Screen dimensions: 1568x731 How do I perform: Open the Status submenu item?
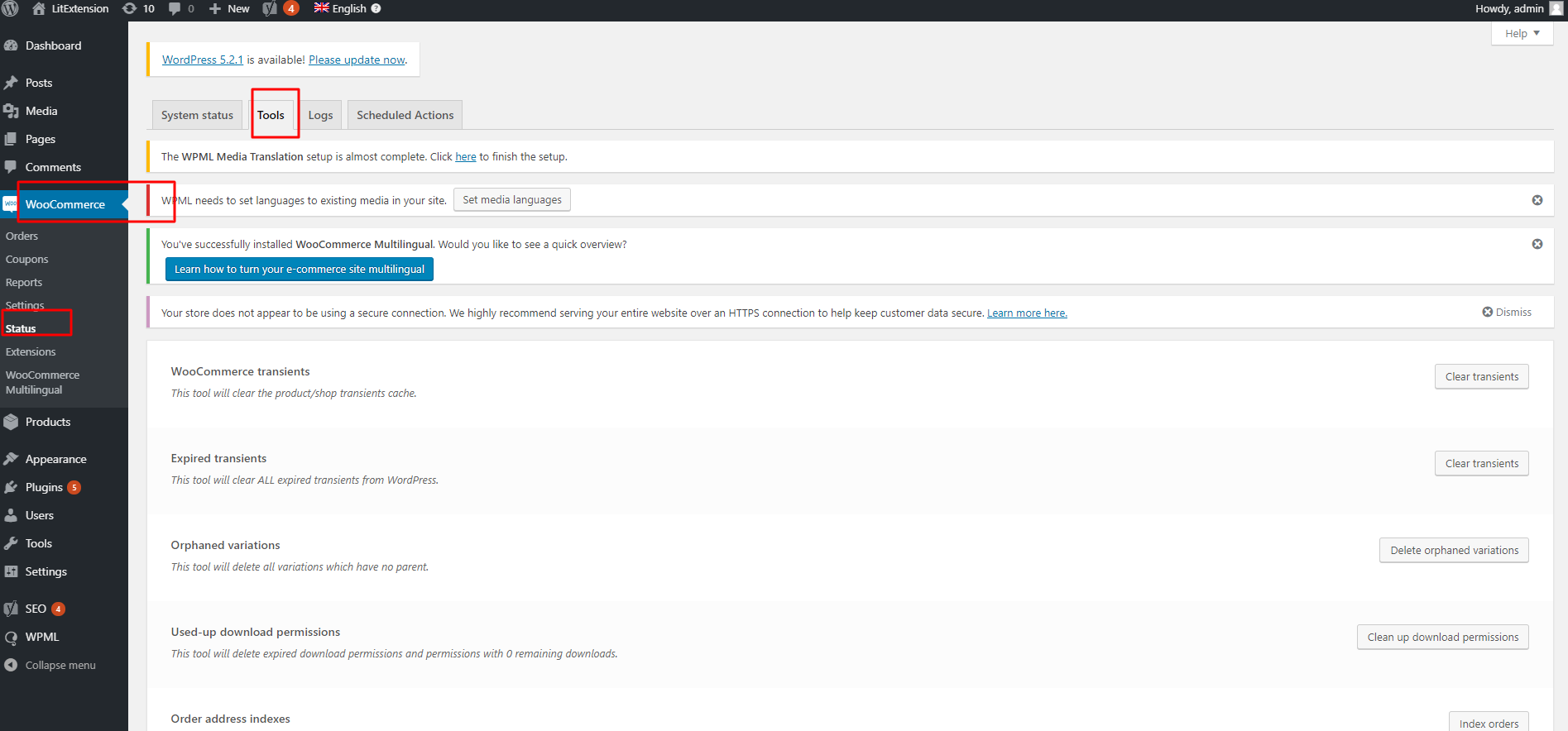pyautogui.click(x=21, y=328)
